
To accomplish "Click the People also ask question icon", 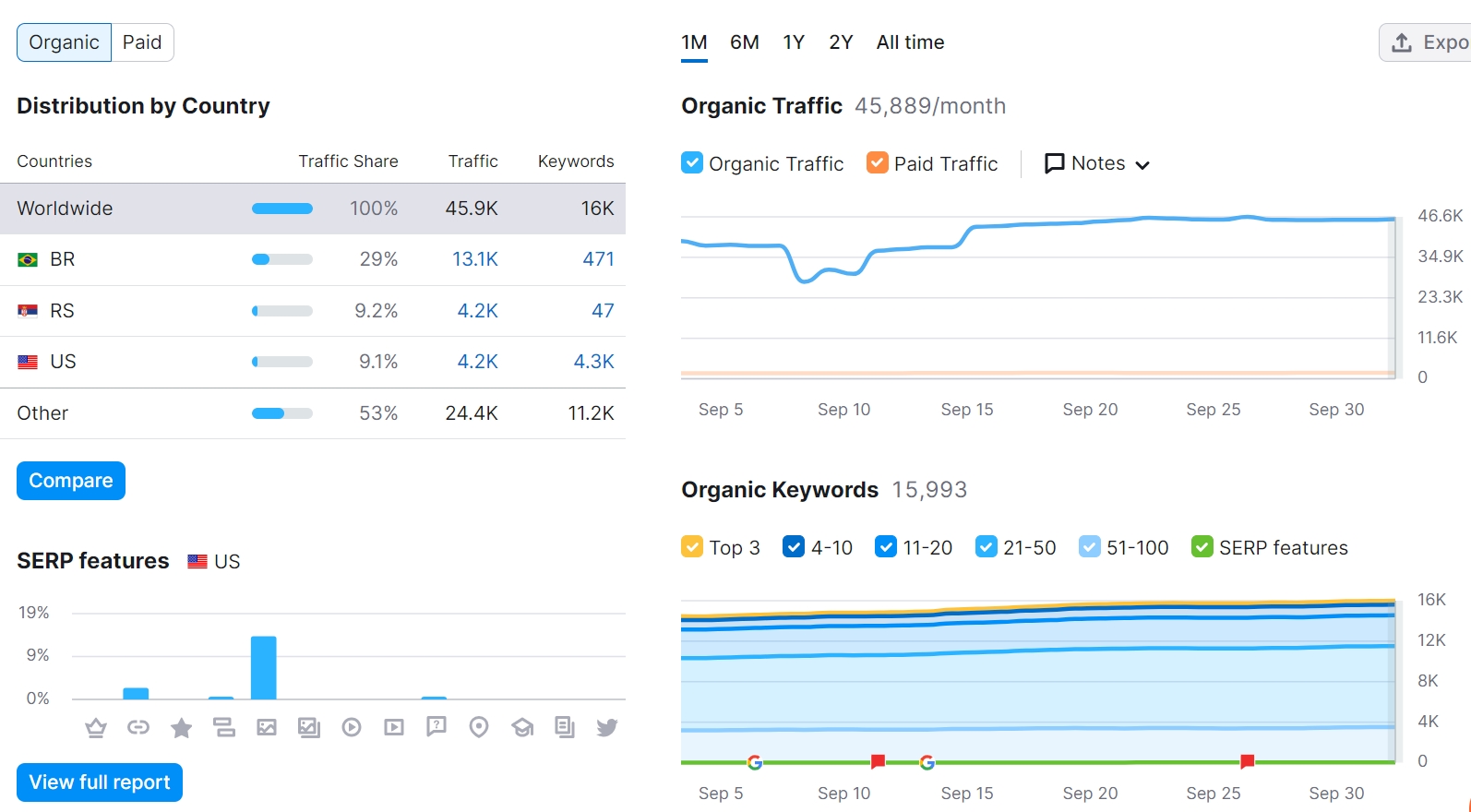I will tap(437, 727).
